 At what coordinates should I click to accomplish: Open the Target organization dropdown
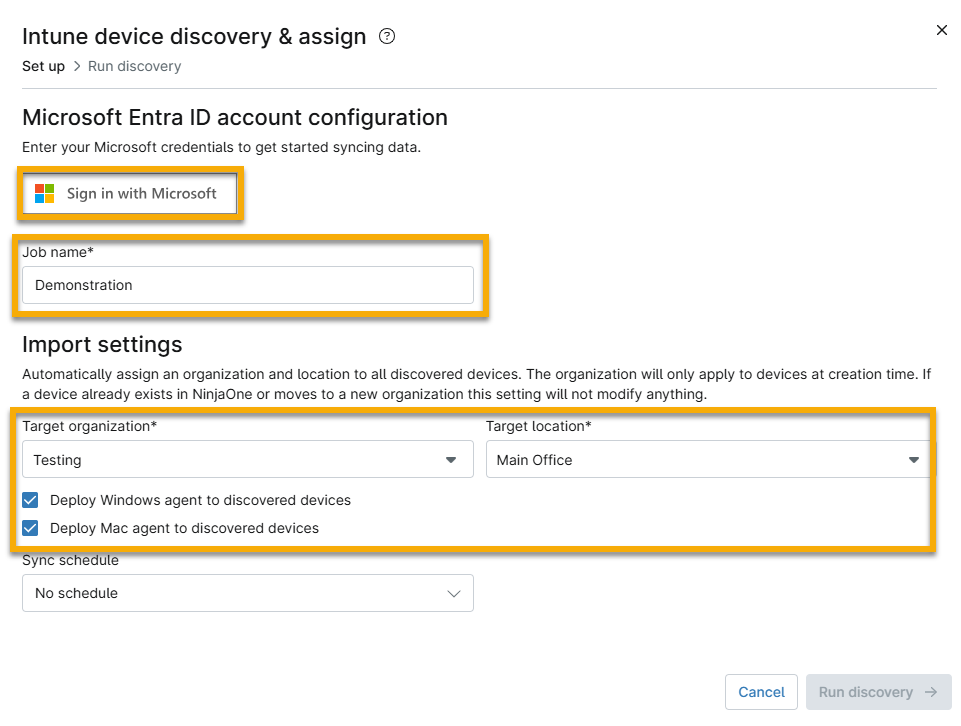pos(248,459)
